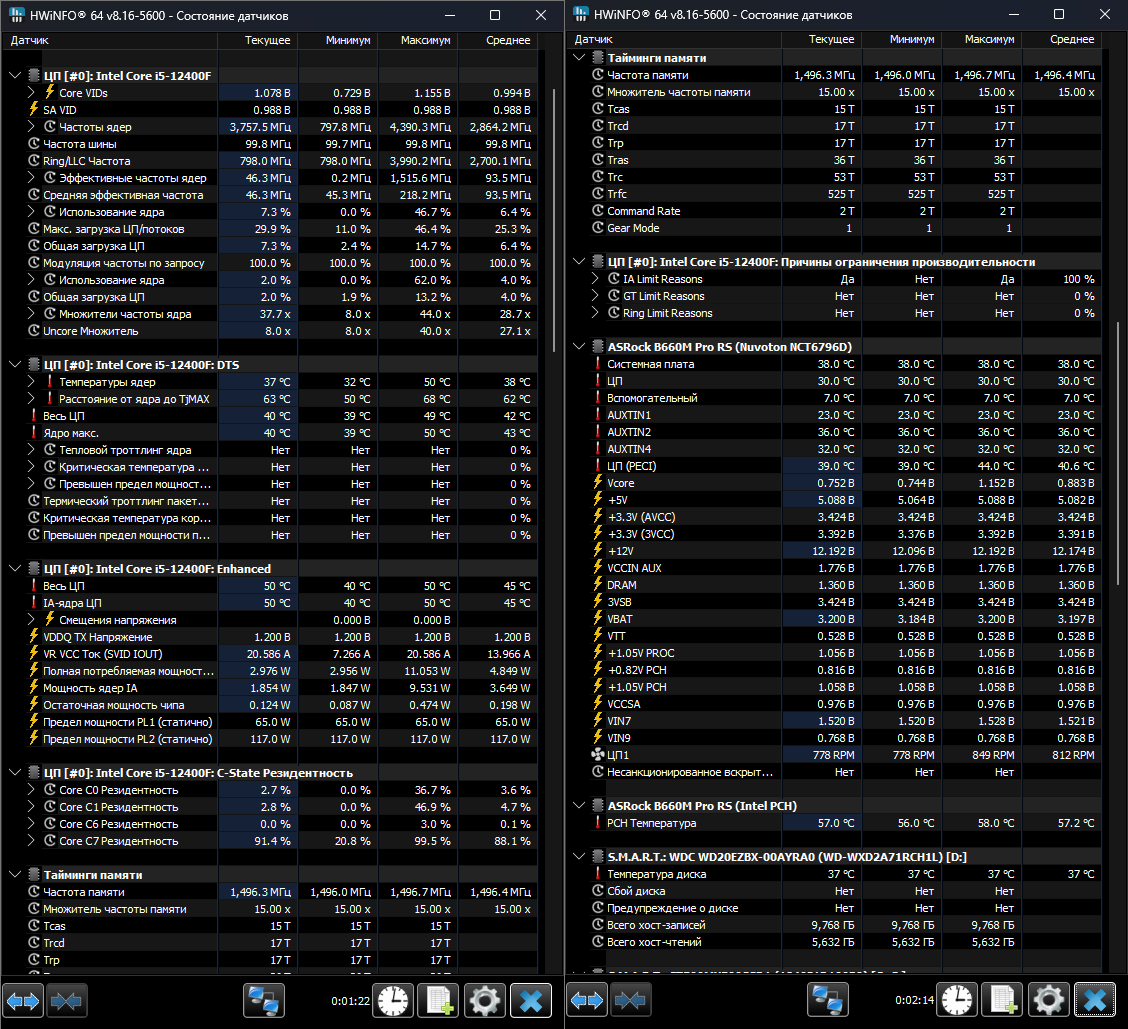Collapse S.M.A.R.T. WDC WD20EZBX group
Image resolution: width=1128 pixels, height=1029 pixels.
pyautogui.click(x=578, y=856)
